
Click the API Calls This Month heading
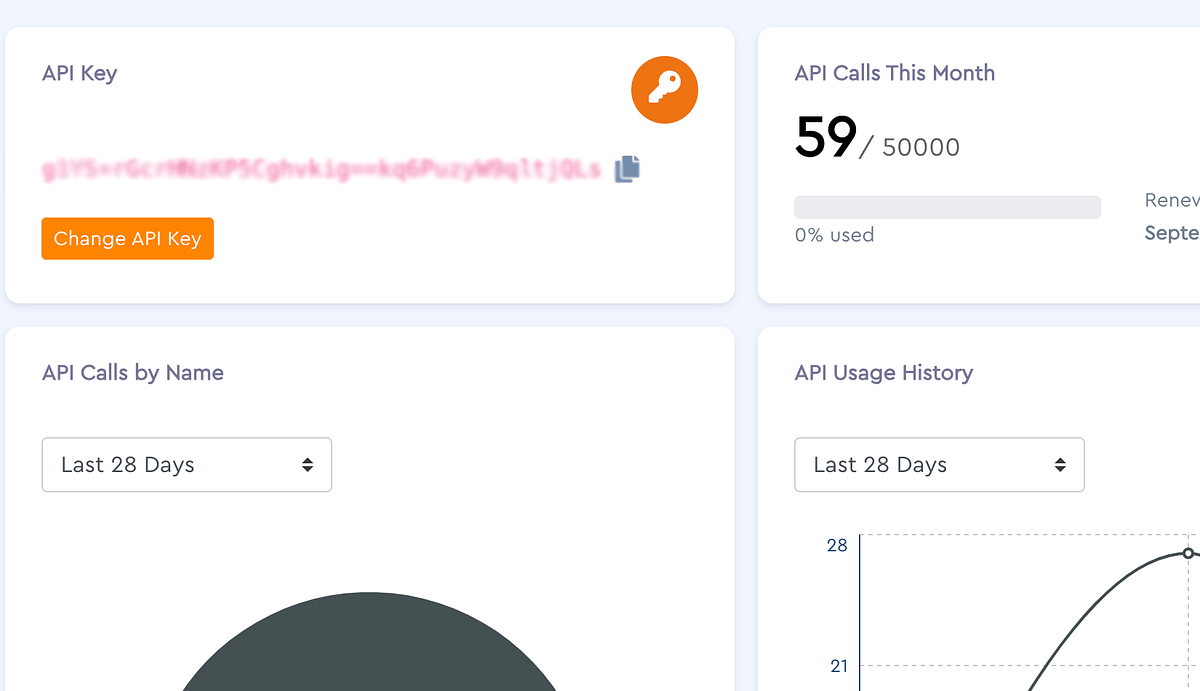tap(894, 73)
